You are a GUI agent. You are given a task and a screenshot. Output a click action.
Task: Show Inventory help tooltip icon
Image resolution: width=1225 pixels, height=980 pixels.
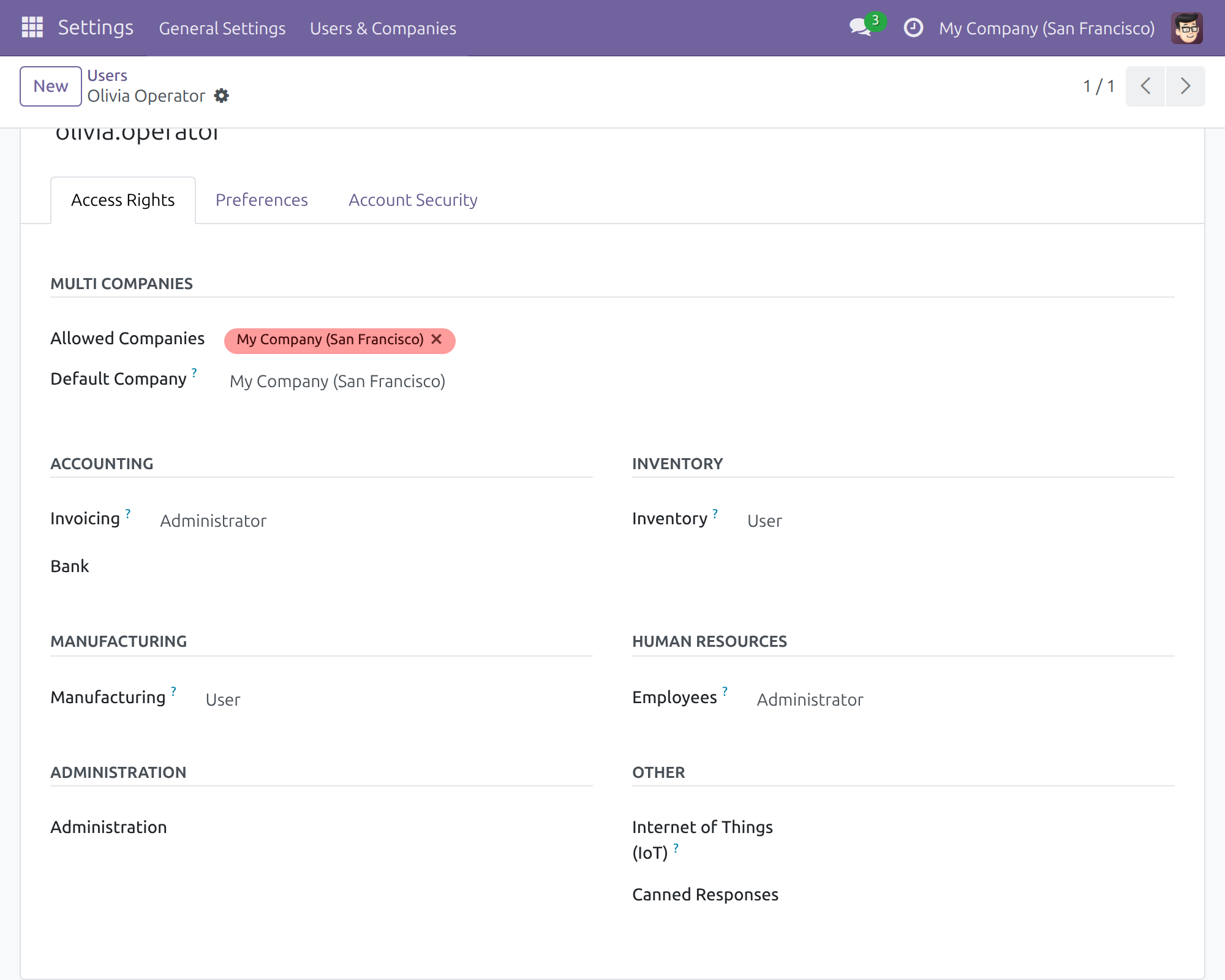click(715, 513)
